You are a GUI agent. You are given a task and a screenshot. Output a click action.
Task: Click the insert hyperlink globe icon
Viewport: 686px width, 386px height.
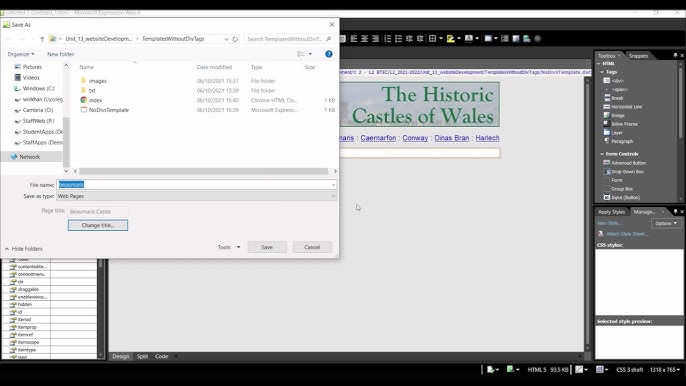coord(527,39)
